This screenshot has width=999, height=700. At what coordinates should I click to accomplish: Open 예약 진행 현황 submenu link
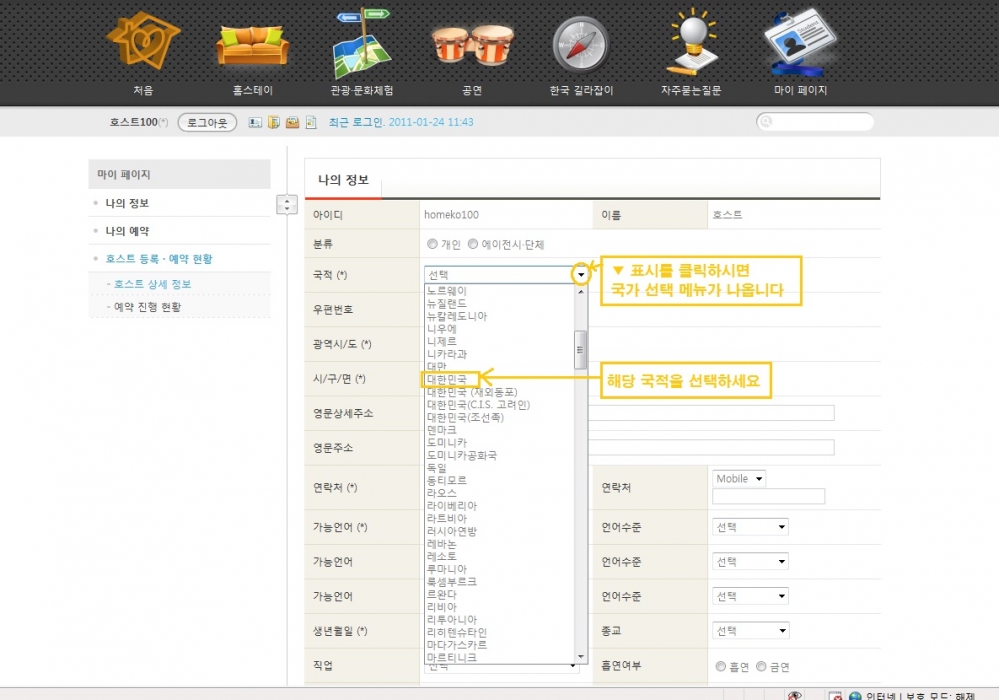coord(147,307)
